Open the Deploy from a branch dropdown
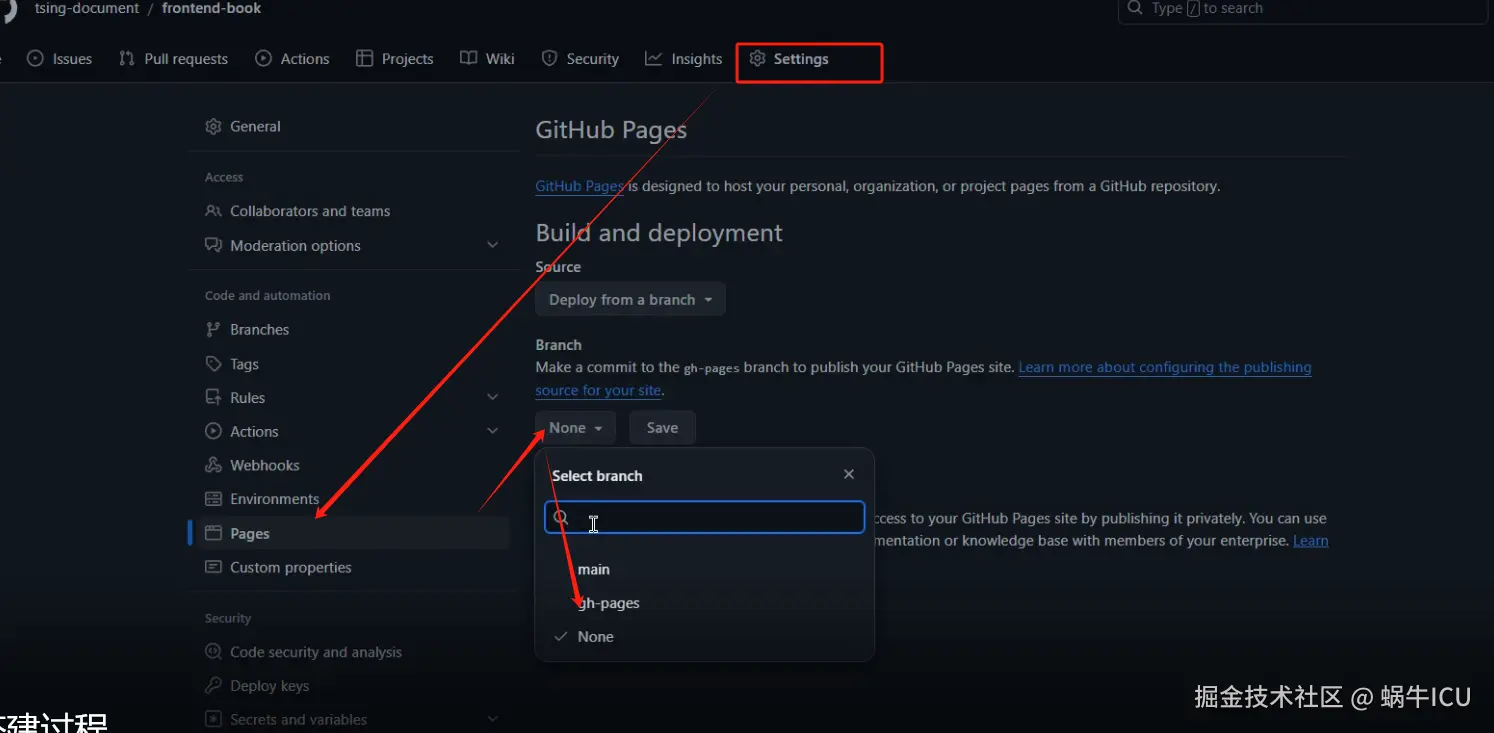The width and height of the screenshot is (1494, 733). click(x=630, y=300)
